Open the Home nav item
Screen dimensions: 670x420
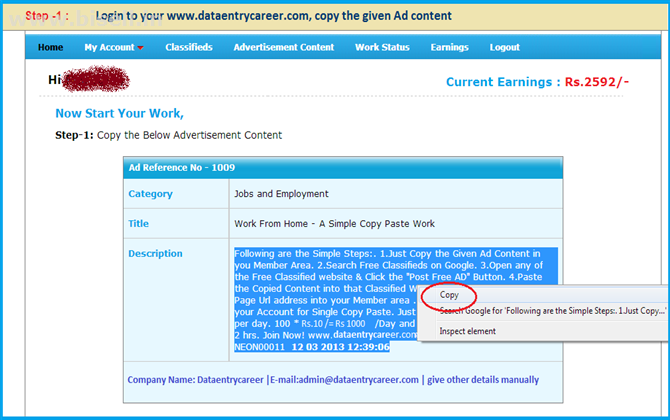50,47
